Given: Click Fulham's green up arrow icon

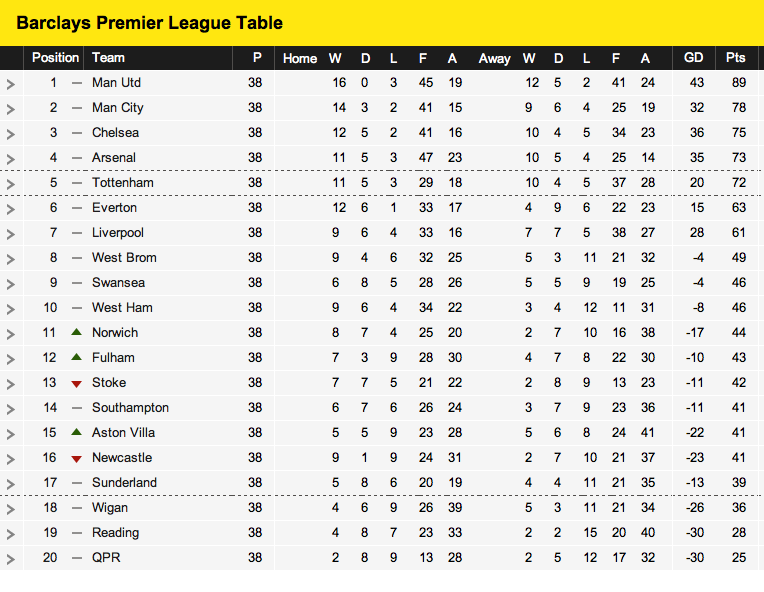Looking at the screenshot, I should click(x=76, y=357).
